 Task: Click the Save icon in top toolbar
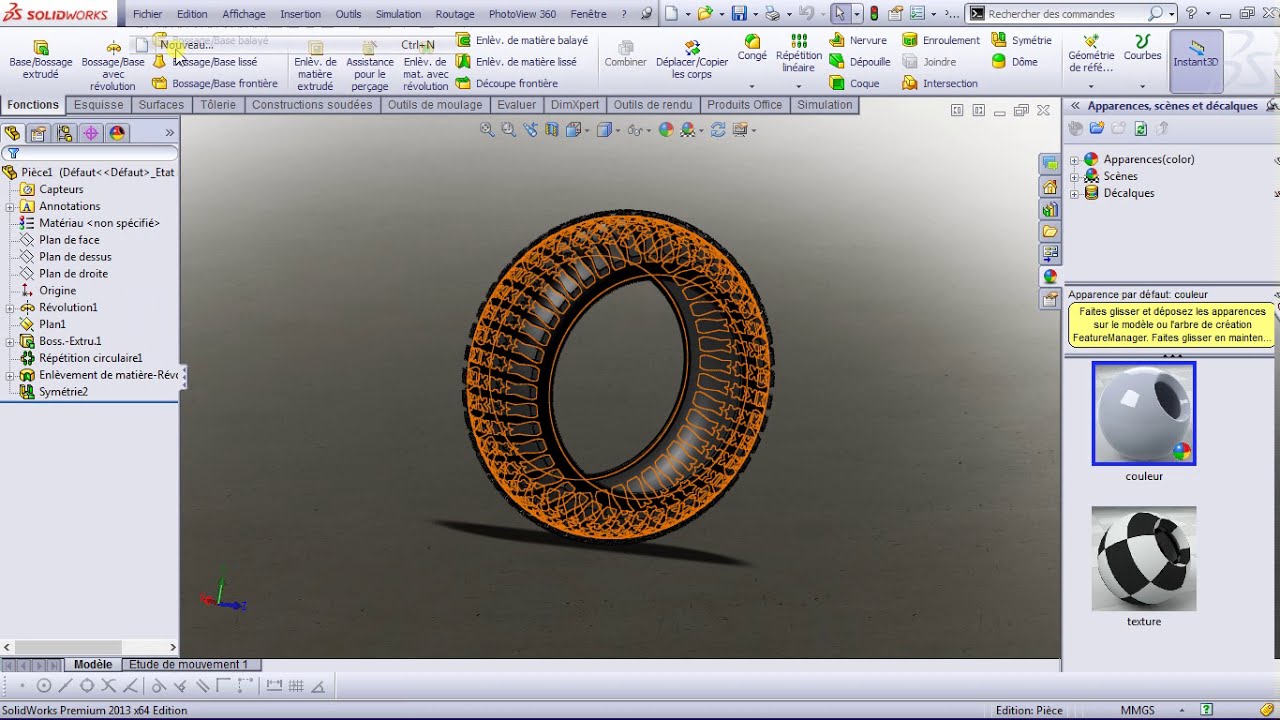point(739,14)
